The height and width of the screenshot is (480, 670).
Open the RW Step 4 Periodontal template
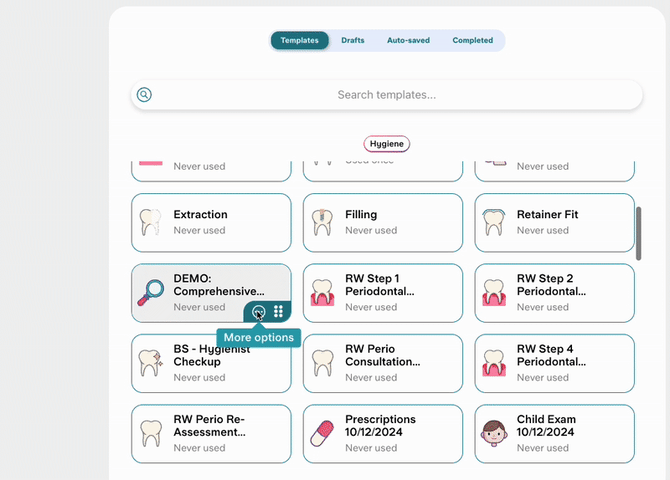tap(555, 363)
